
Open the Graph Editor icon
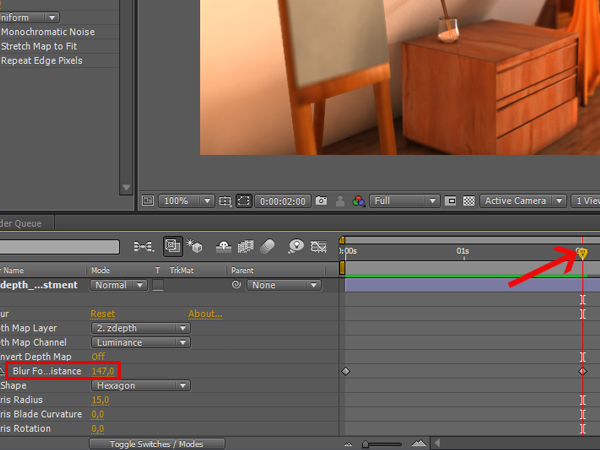click(x=319, y=246)
